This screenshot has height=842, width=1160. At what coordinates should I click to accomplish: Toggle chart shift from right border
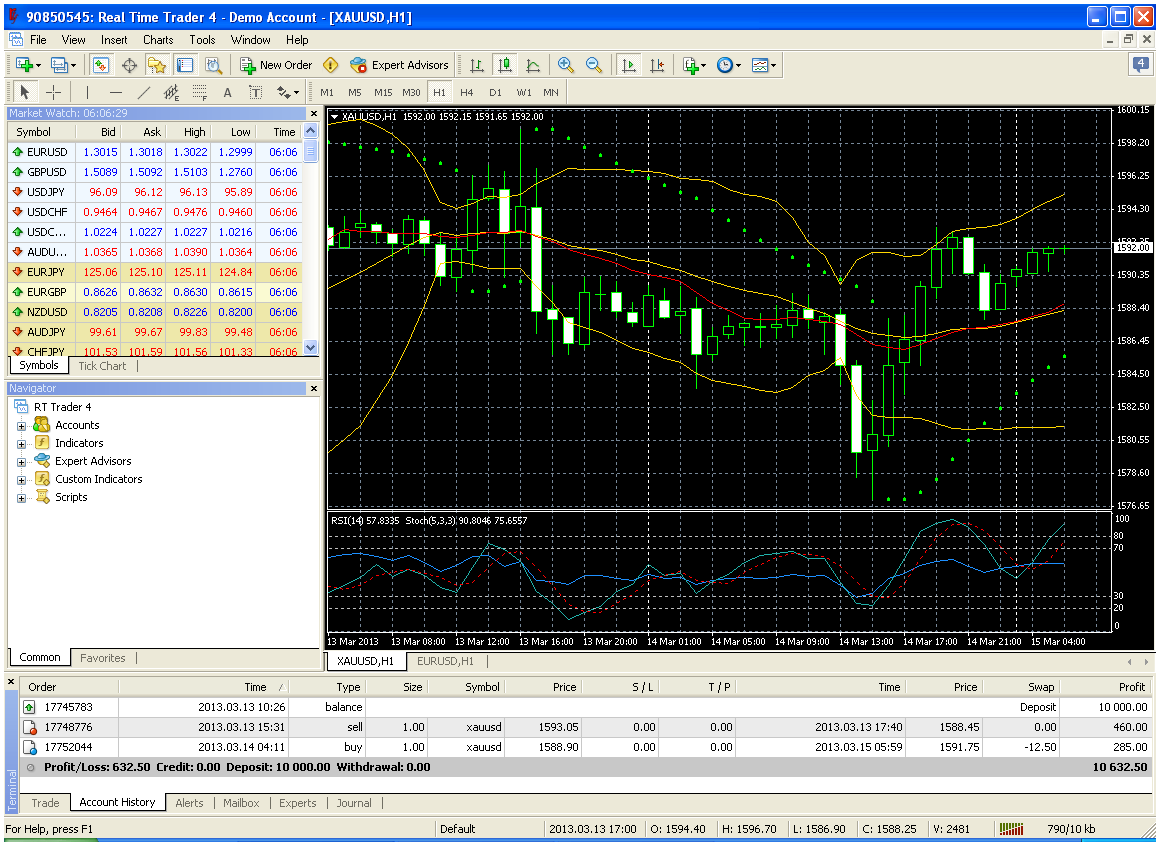click(656, 65)
